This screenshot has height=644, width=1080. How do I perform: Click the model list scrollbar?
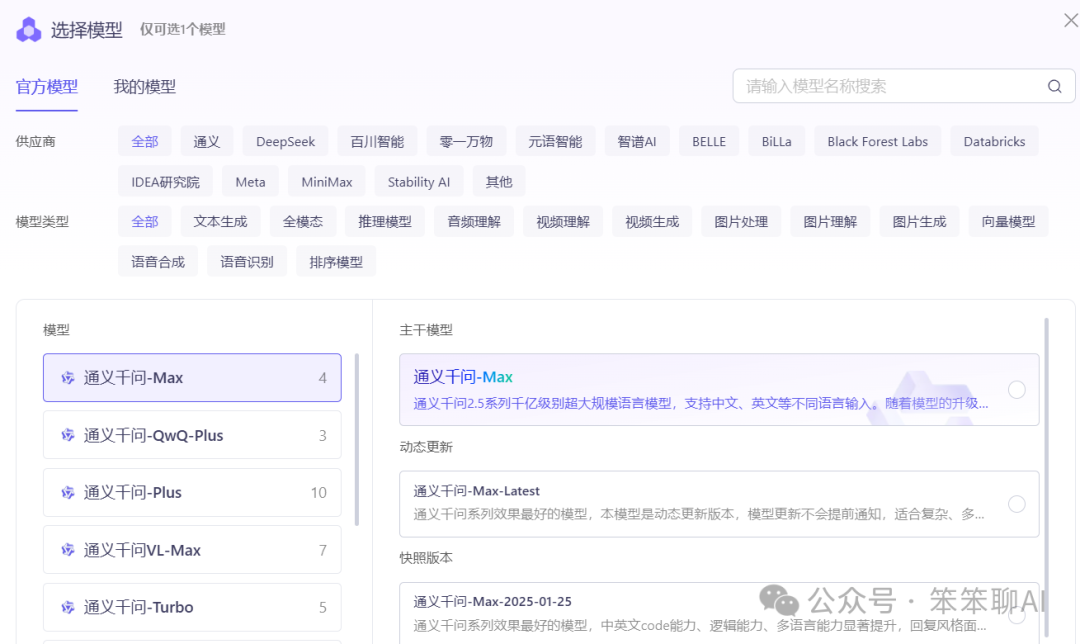pos(357,439)
